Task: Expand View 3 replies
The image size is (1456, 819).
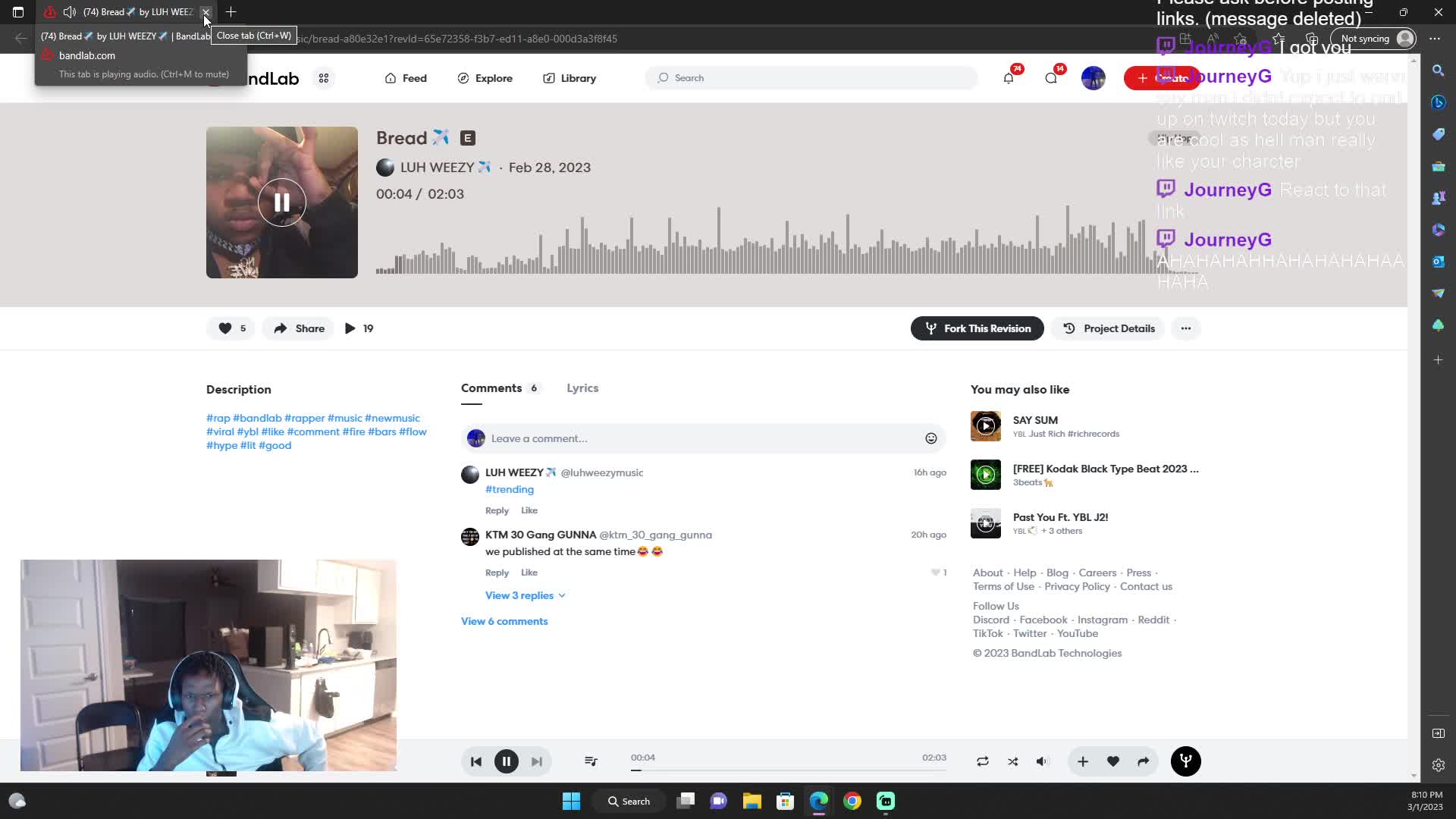Action: pos(525,595)
